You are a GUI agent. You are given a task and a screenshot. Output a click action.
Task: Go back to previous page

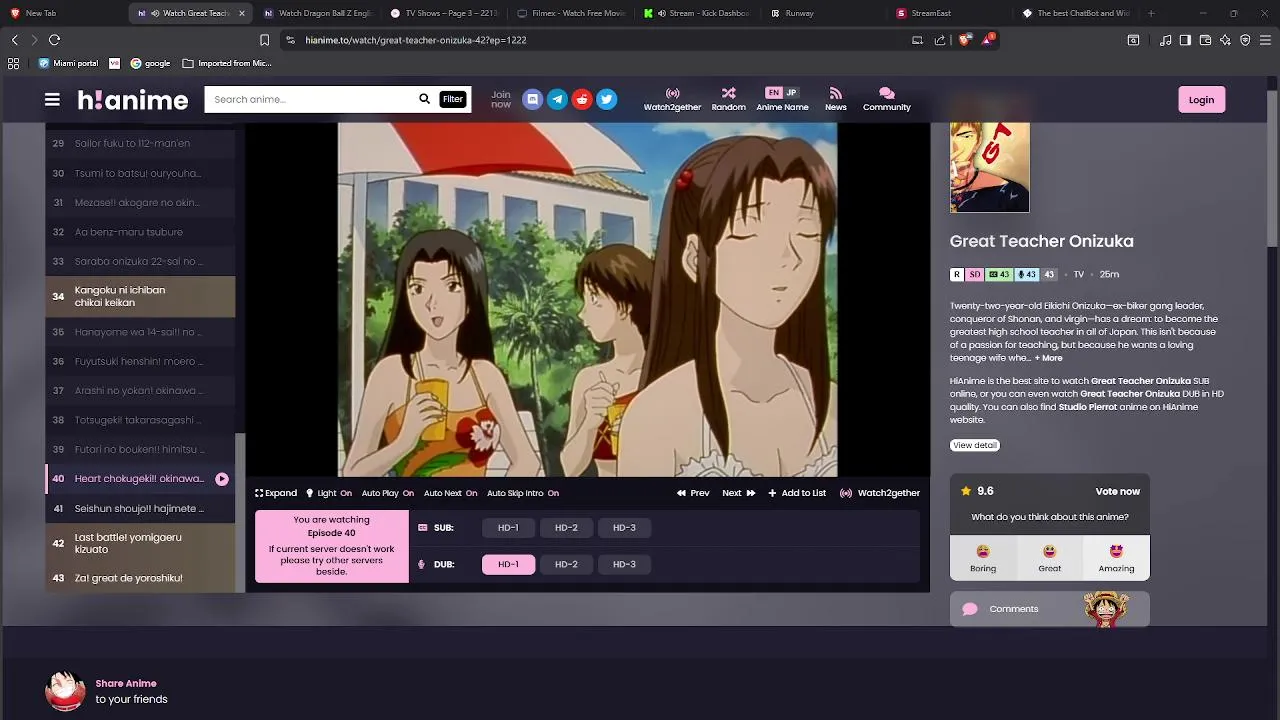14,40
